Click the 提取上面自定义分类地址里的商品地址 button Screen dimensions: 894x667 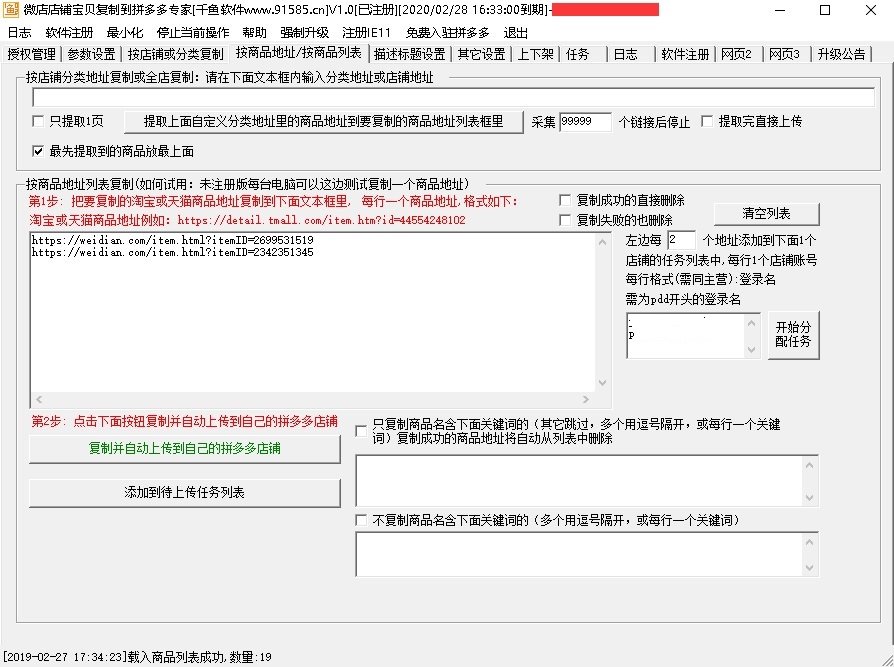coord(323,121)
